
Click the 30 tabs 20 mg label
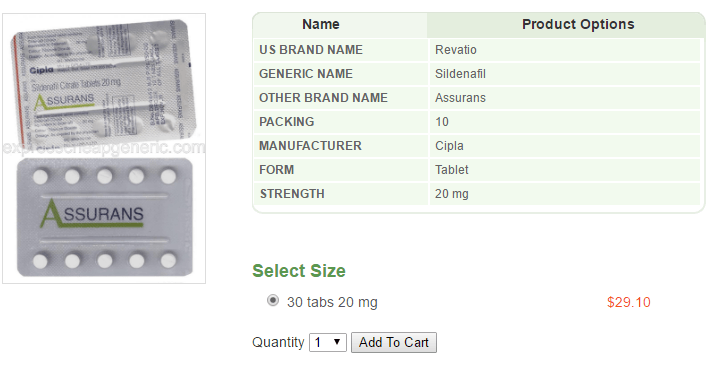pos(332,302)
